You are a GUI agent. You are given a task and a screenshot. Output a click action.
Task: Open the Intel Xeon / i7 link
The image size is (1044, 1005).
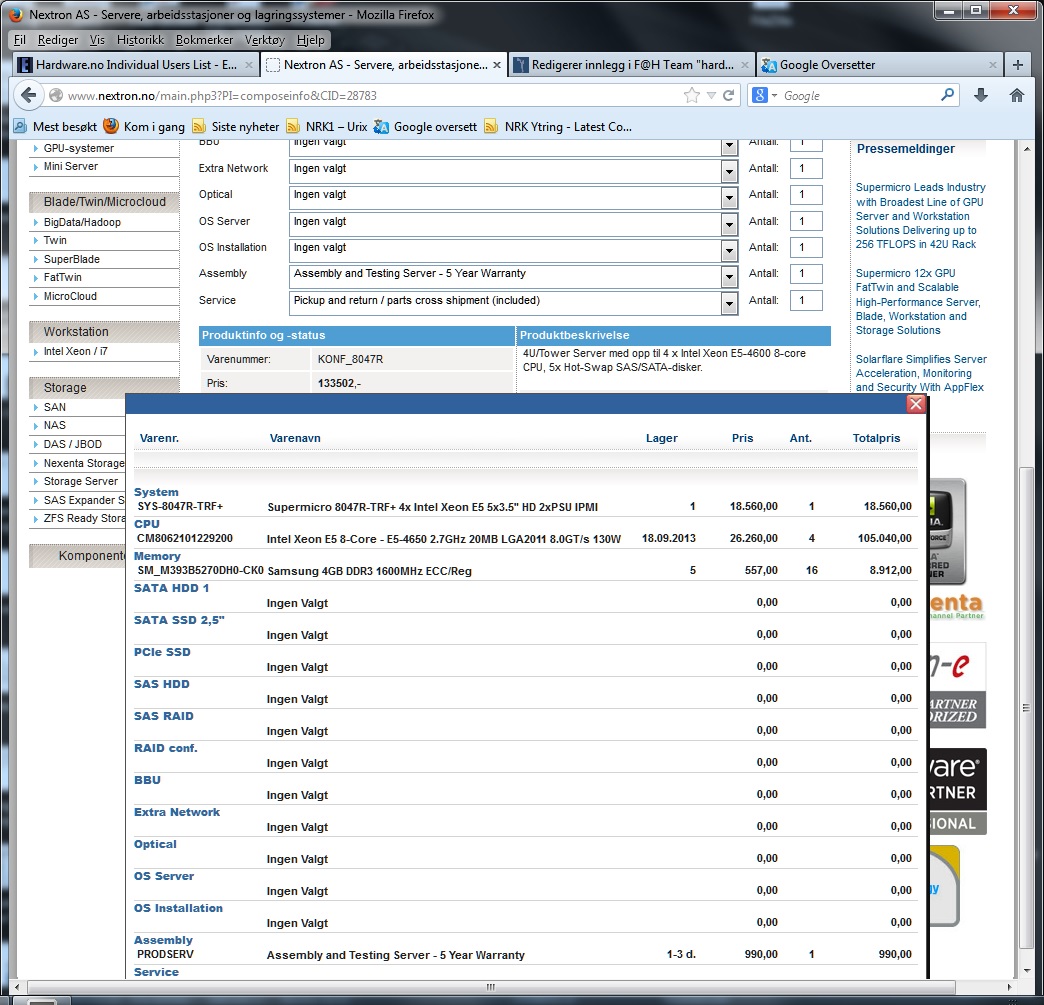coord(75,351)
